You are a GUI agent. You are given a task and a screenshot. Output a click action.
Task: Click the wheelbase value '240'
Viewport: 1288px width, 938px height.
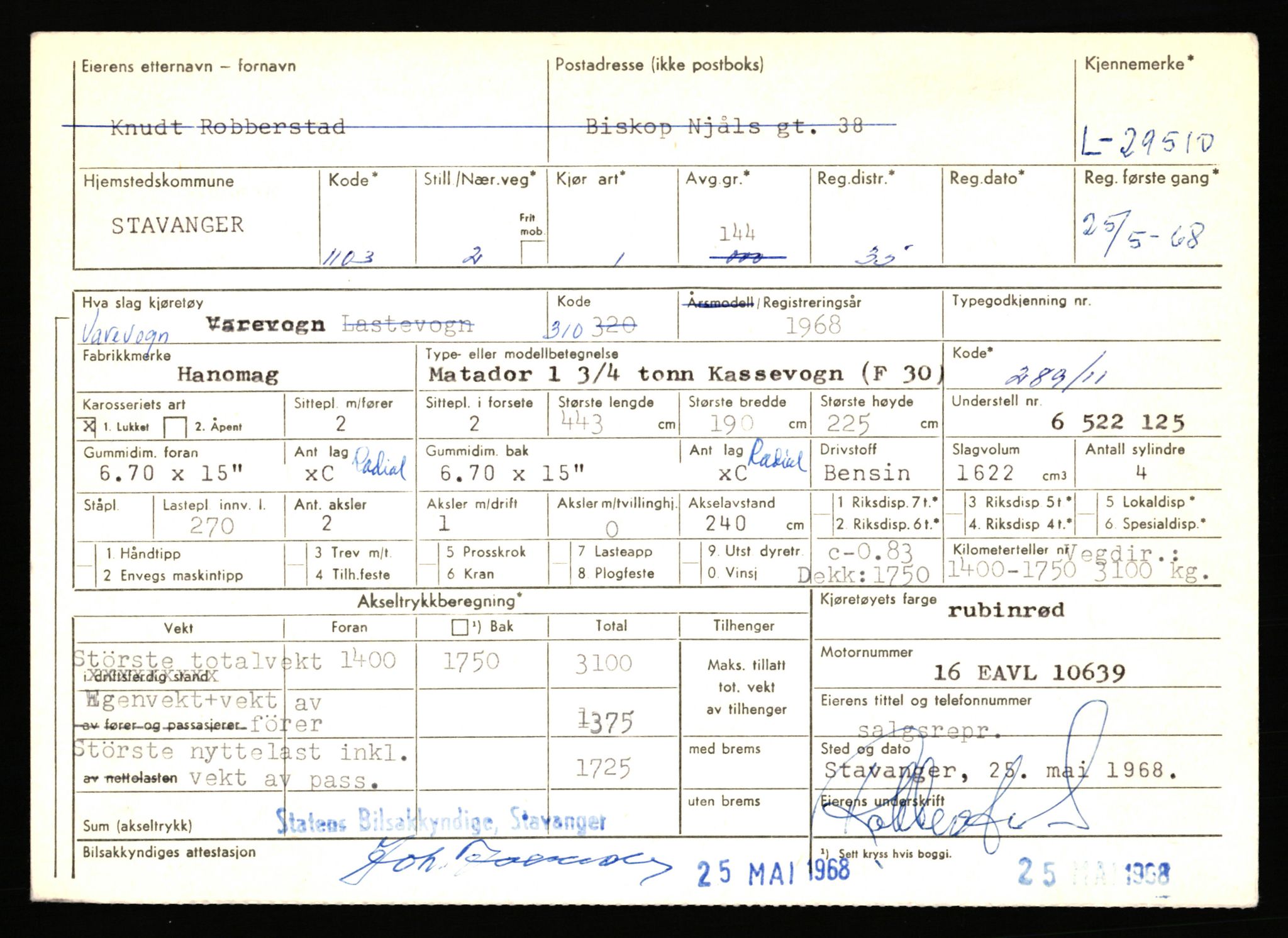(x=725, y=523)
